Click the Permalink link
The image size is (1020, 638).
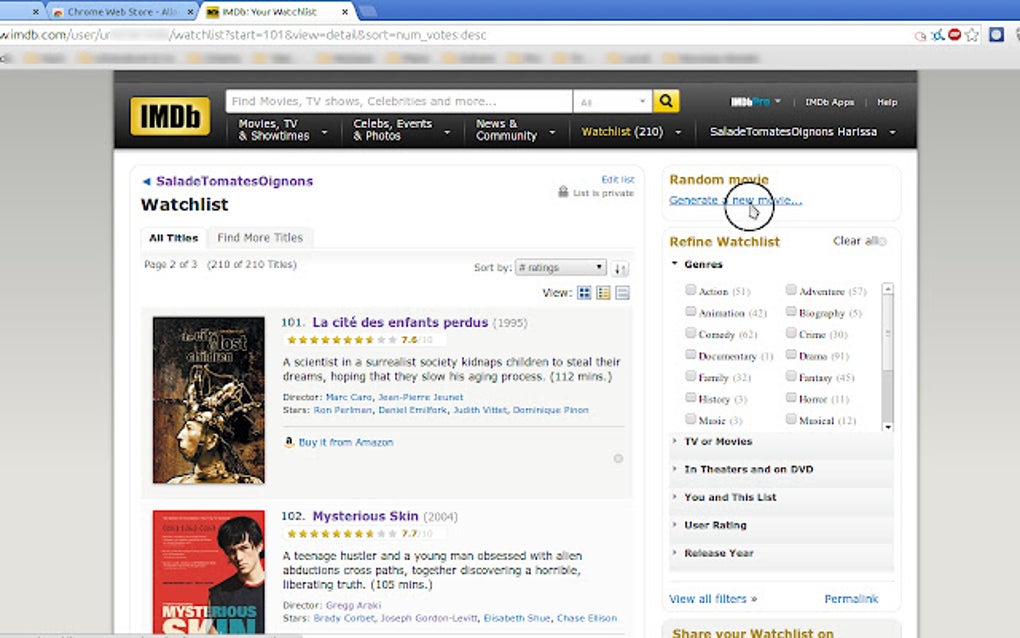[851, 599]
